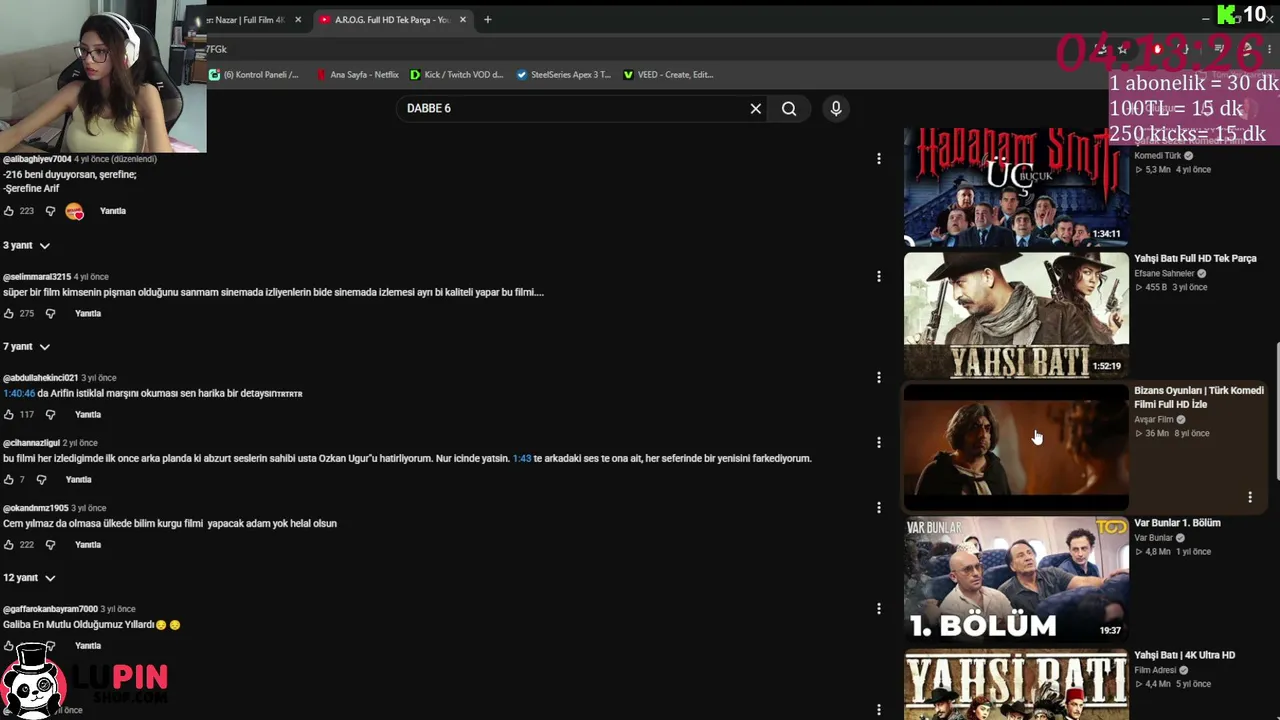Open the title Yahşi Batı Full HD Tek Parça

[1195, 259]
